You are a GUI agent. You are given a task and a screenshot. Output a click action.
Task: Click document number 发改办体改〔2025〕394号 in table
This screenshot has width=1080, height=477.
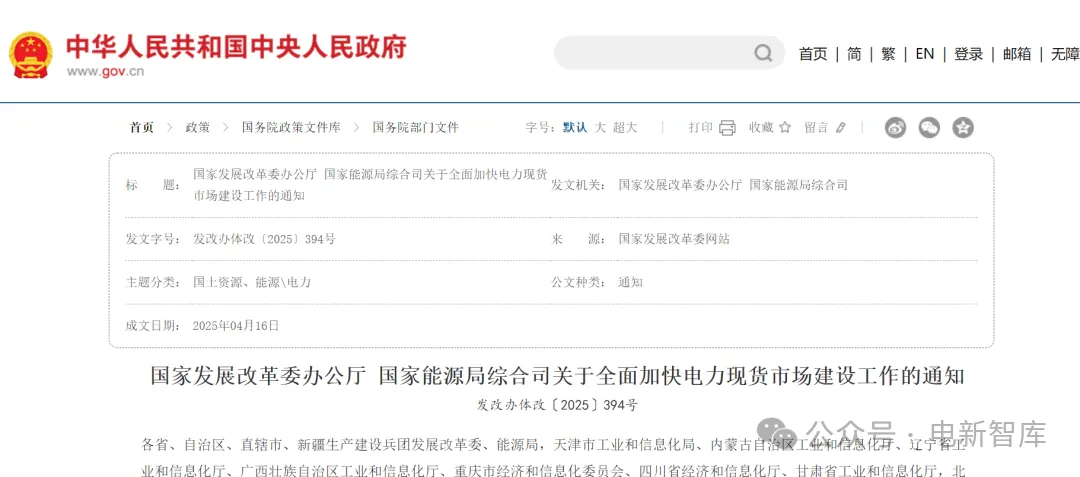(x=264, y=240)
